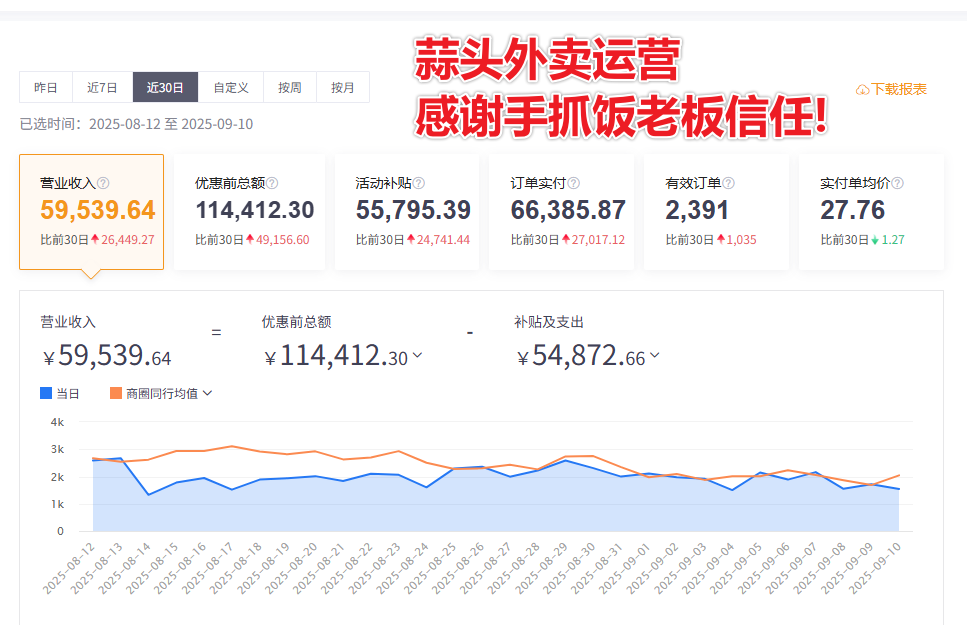The width and height of the screenshot is (967, 625).
Task: Select the 营业收入 metric card
Action: tap(91, 212)
